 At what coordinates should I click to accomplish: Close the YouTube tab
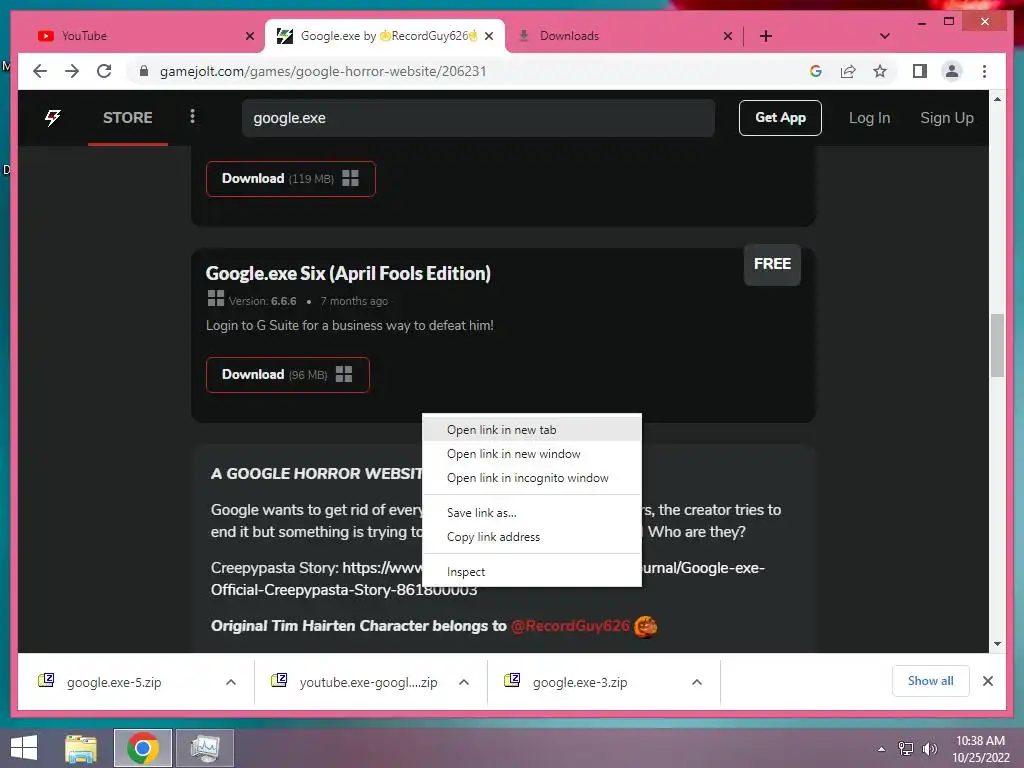pyautogui.click(x=249, y=36)
